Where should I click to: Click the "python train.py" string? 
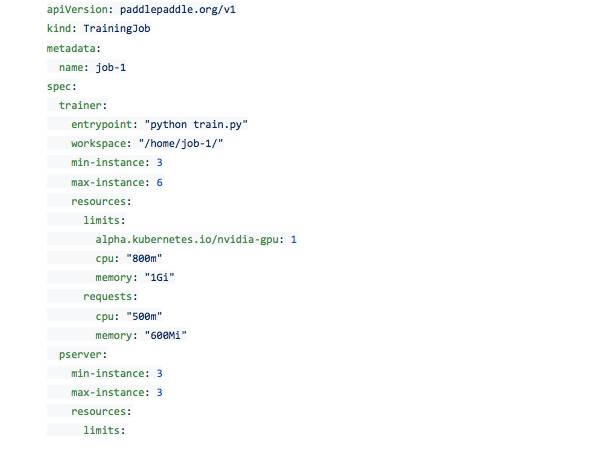pyautogui.click(x=196, y=124)
